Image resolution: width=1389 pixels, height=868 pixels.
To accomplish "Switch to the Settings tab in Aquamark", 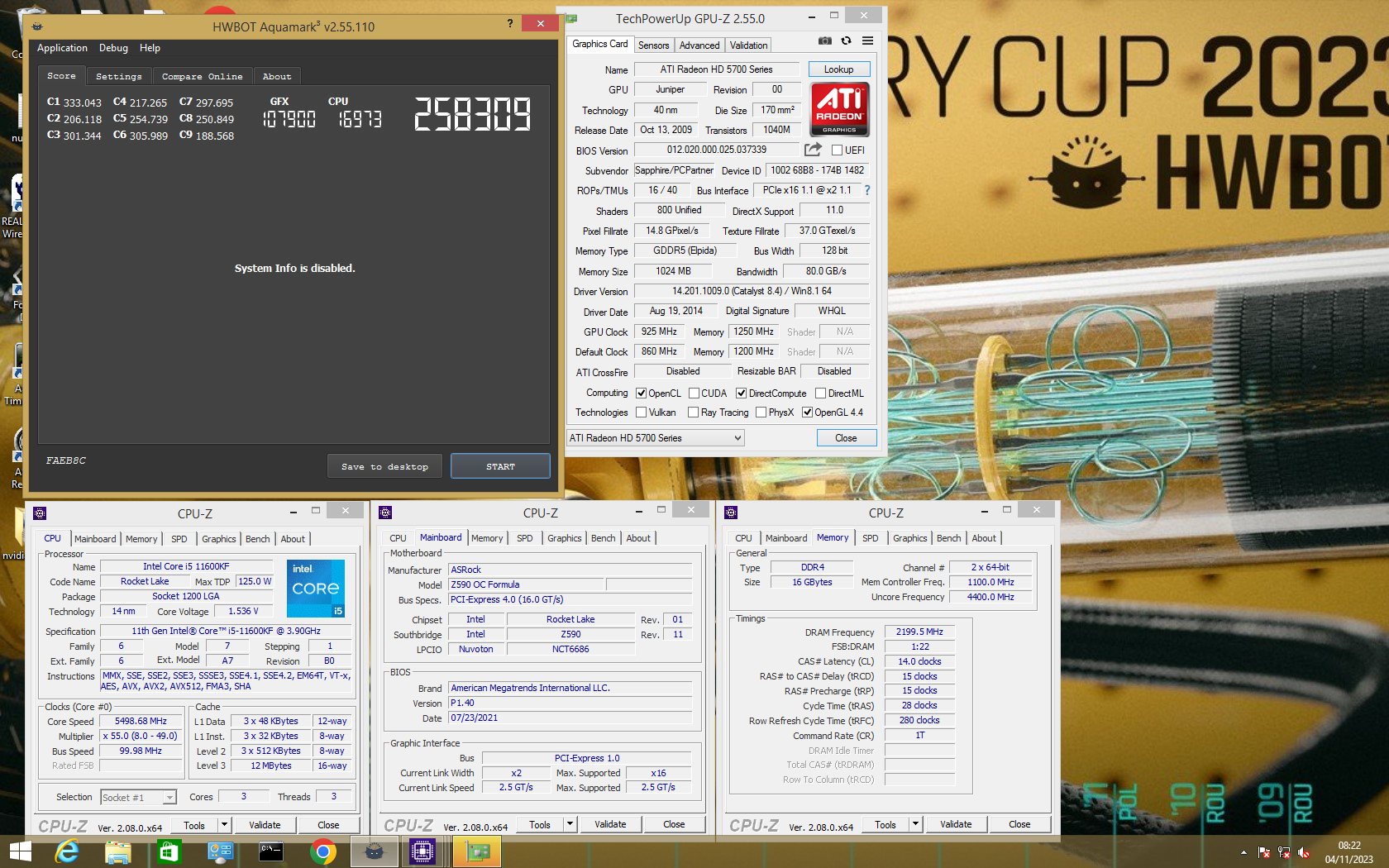I will (x=118, y=77).
